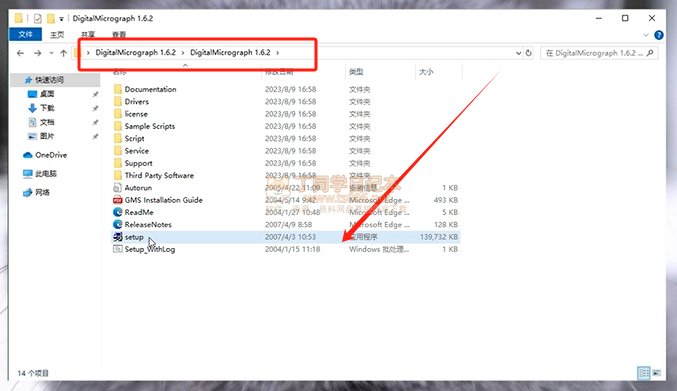This screenshot has height=391, width=677.
Task: Open 图片 Pictures in sidebar
Action: 47,136
